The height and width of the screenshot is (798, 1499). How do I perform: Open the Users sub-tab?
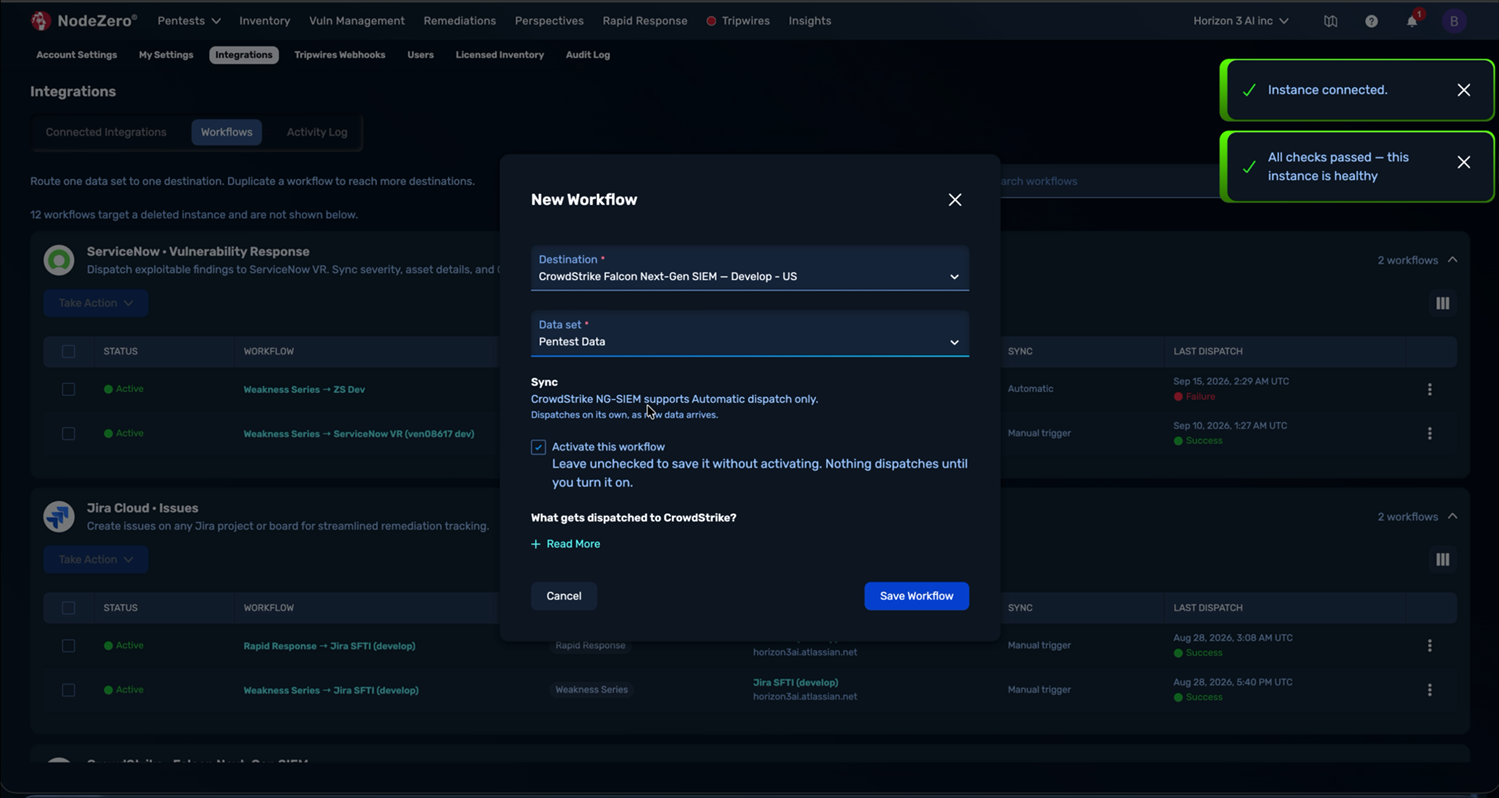[420, 55]
